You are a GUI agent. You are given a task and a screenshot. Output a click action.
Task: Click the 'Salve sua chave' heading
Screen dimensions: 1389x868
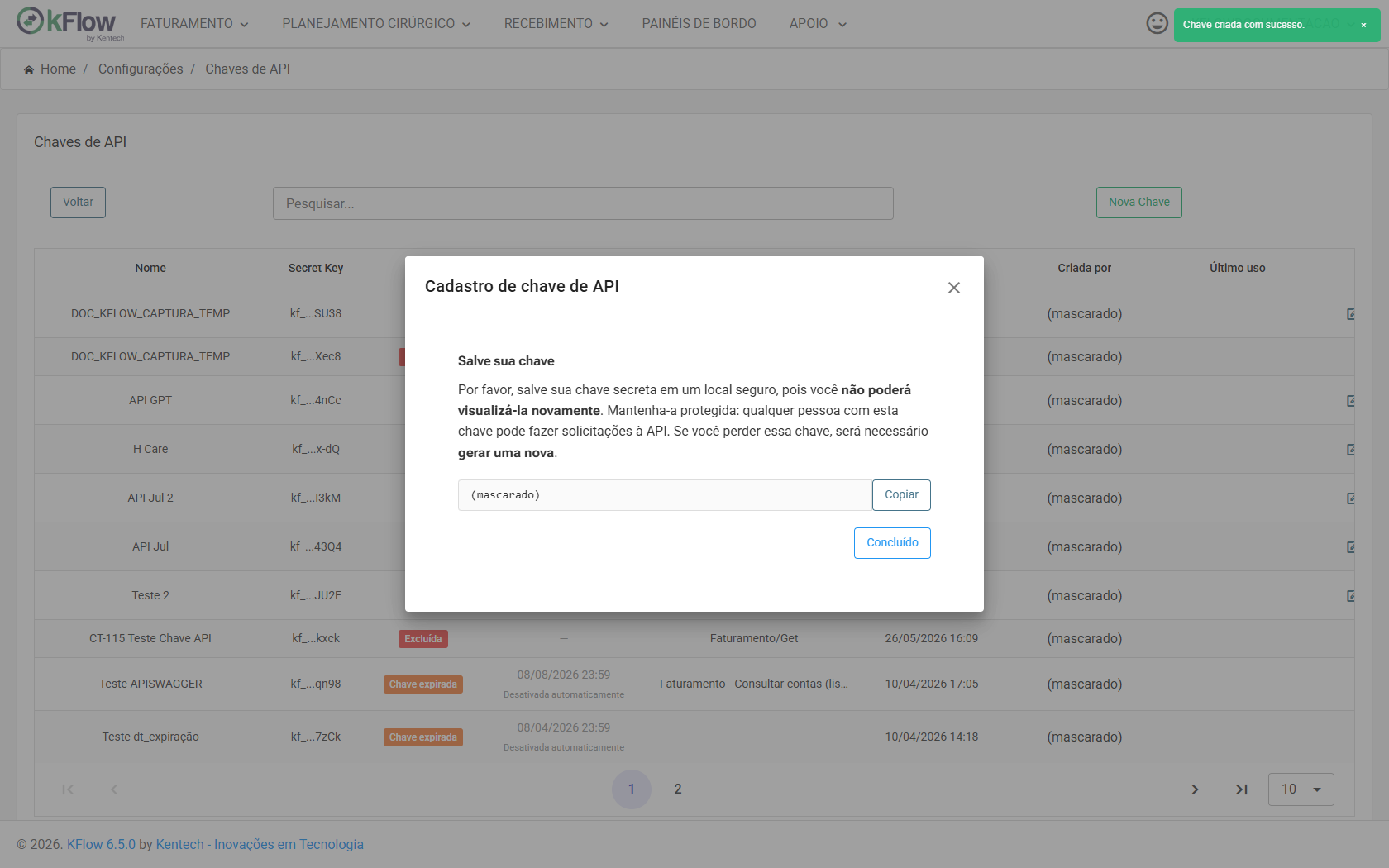pos(506,361)
